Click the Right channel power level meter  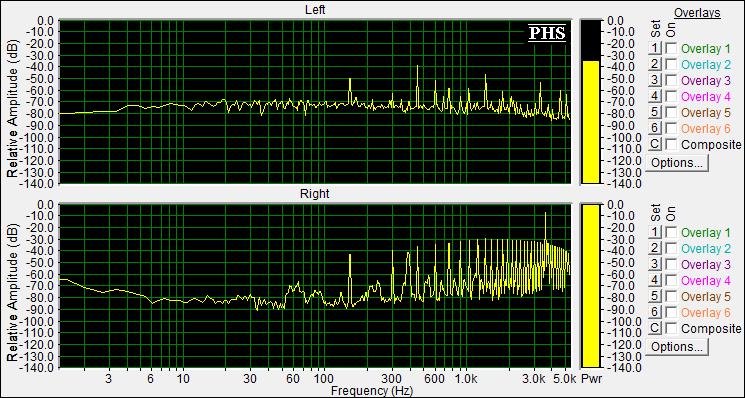point(591,286)
